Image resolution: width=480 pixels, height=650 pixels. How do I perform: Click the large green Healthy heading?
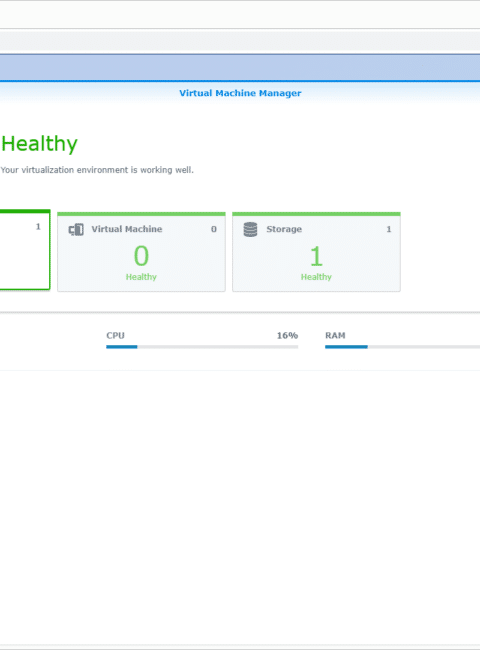39,144
